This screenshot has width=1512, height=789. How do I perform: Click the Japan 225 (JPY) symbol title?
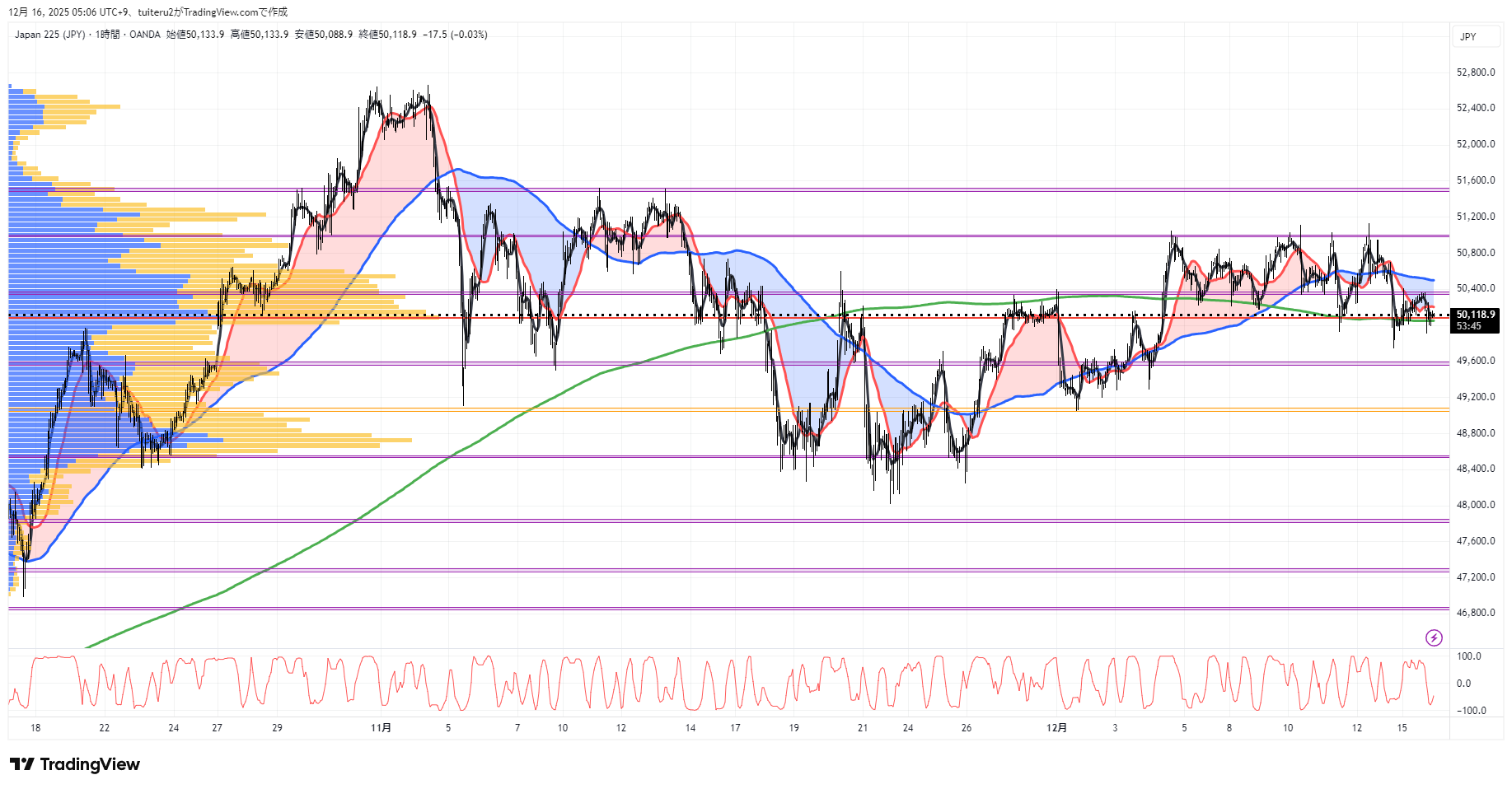tap(49, 35)
